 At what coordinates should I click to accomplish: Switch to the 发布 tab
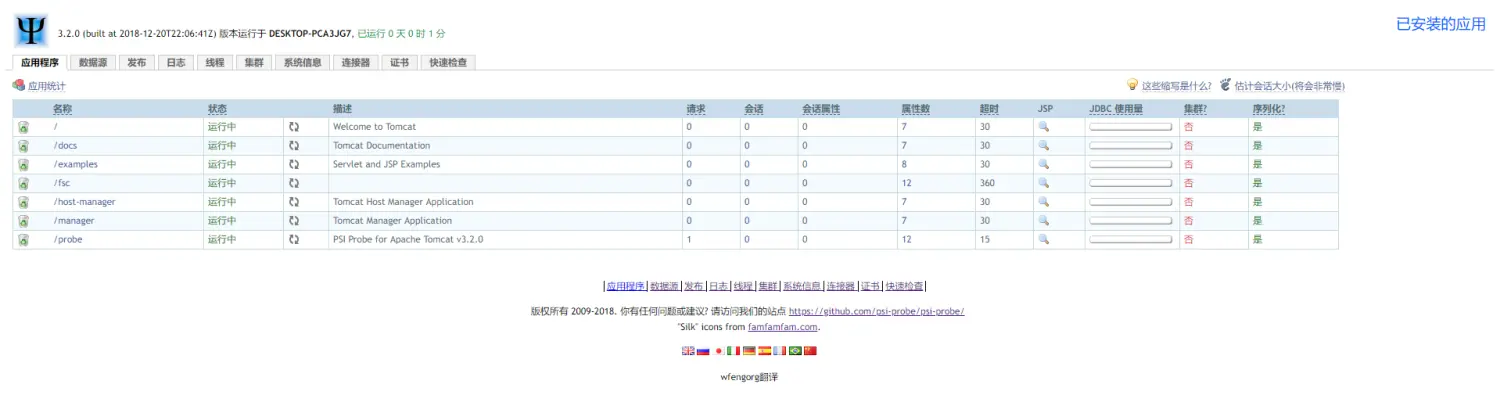pos(136,62)
